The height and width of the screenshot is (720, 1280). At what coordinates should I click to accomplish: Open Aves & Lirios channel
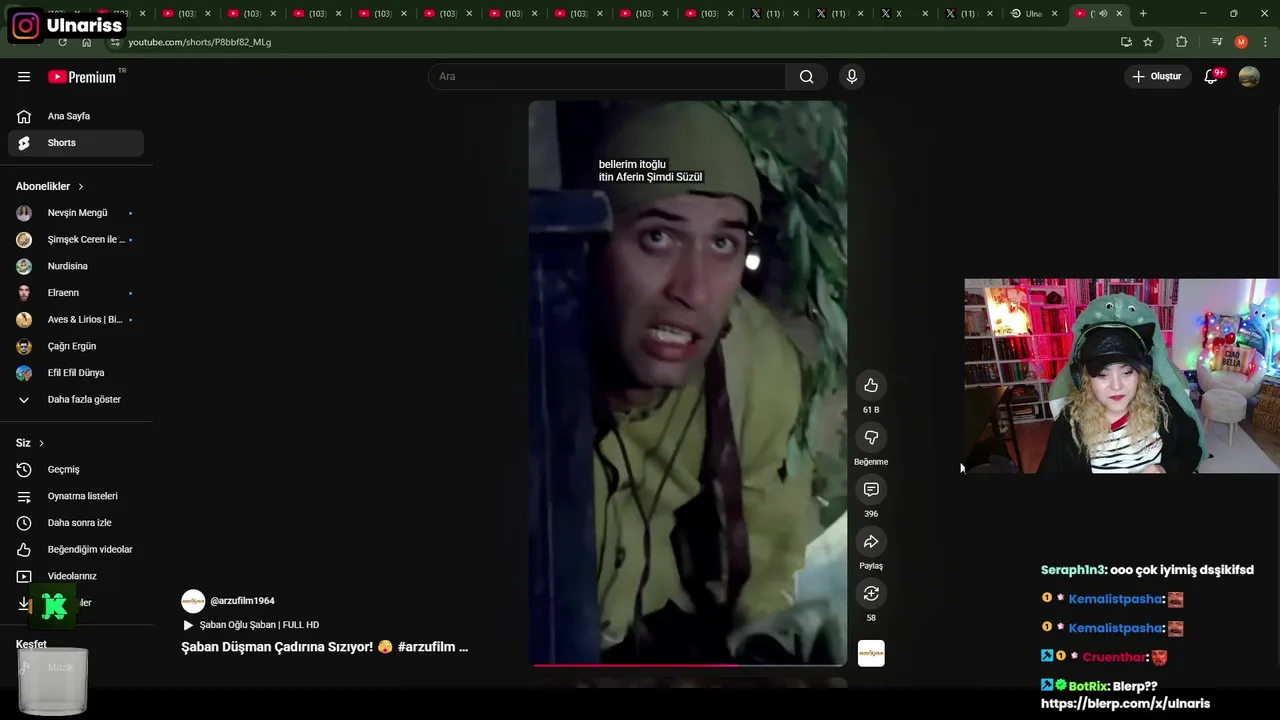tap(76, 320)
